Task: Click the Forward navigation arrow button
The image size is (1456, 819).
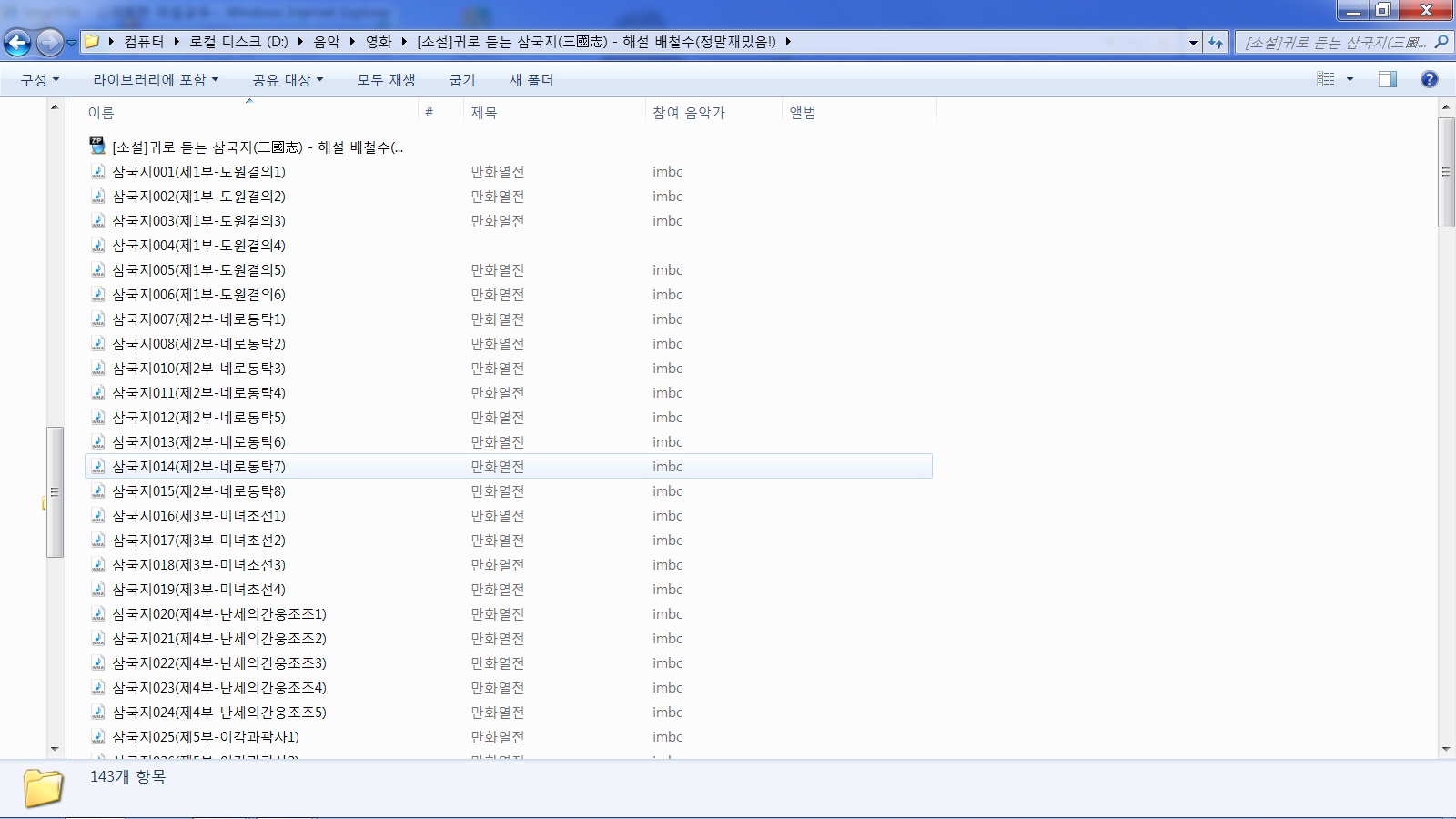Action: (50, 42)
